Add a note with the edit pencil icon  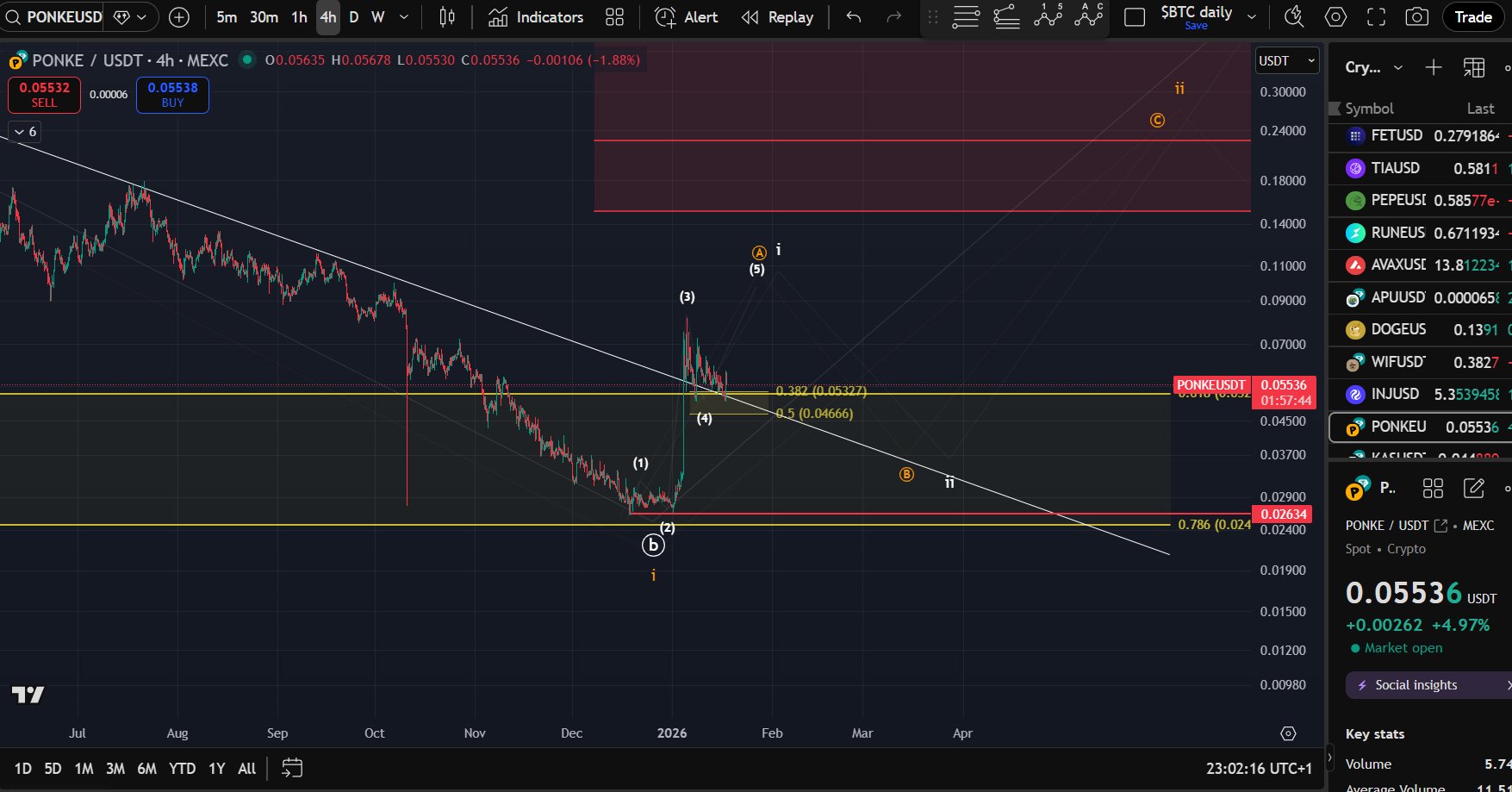[x=1474, y=489]
